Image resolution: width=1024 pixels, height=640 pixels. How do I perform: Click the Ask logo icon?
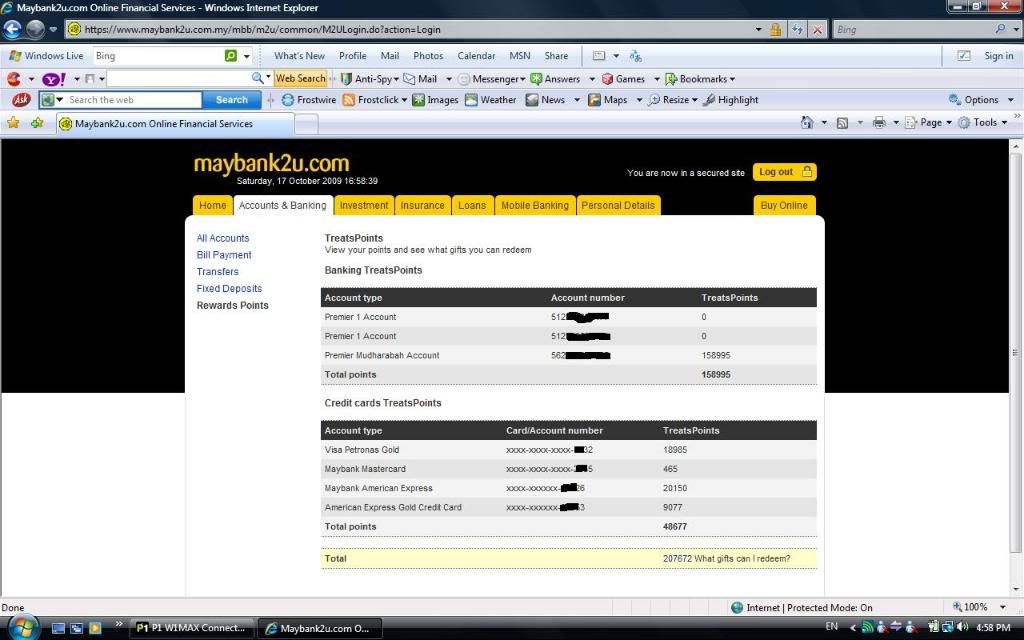[x=21, y=99]
